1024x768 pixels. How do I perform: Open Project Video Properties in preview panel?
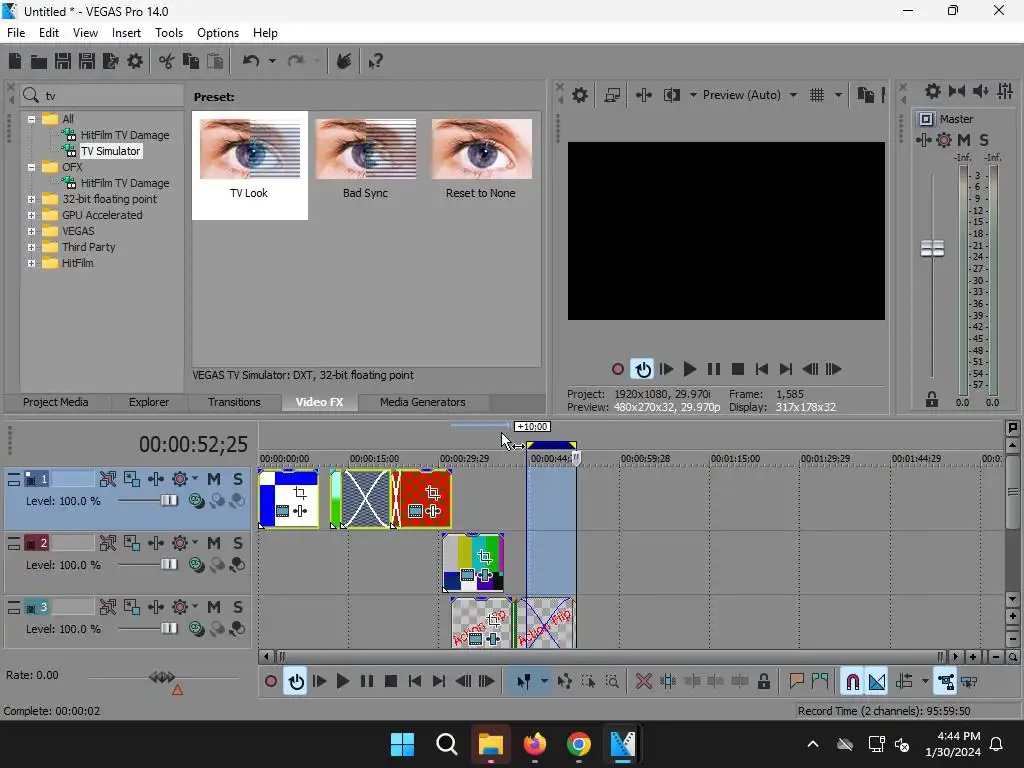580,95
